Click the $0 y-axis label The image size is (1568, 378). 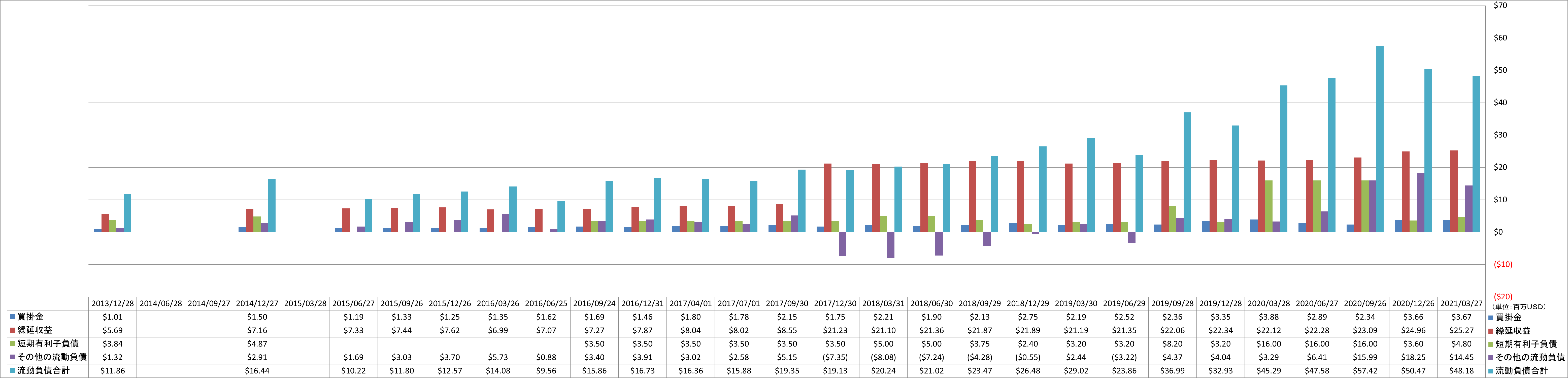tap(1498, 232)
